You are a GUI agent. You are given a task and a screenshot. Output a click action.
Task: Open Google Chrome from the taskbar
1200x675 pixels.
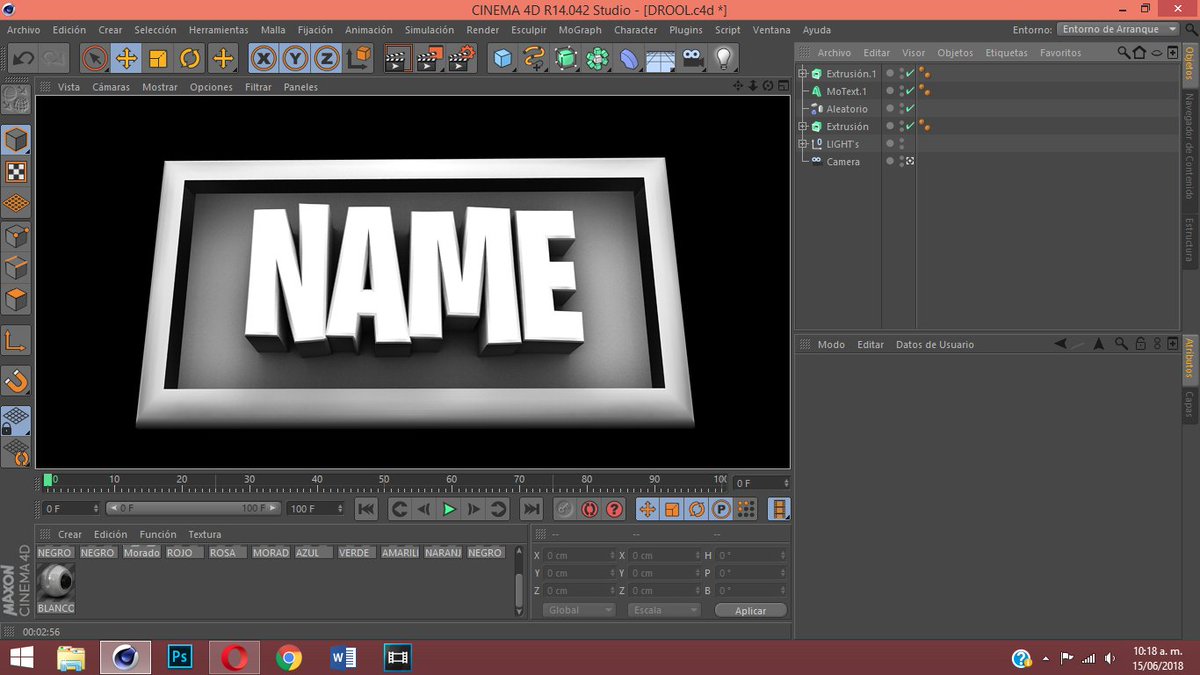tap(289, 657)
